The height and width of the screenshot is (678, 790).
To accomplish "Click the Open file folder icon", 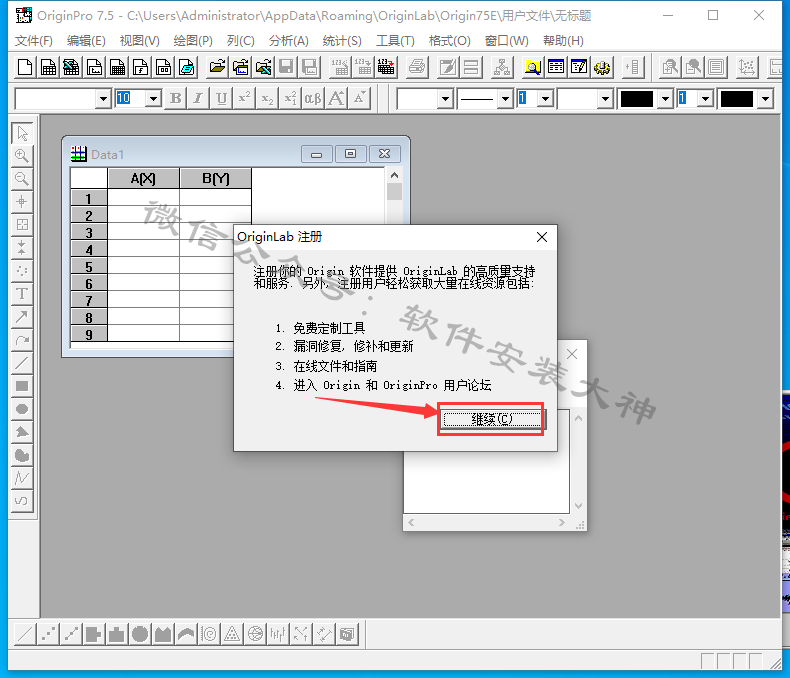I will (x=217, y=67).
